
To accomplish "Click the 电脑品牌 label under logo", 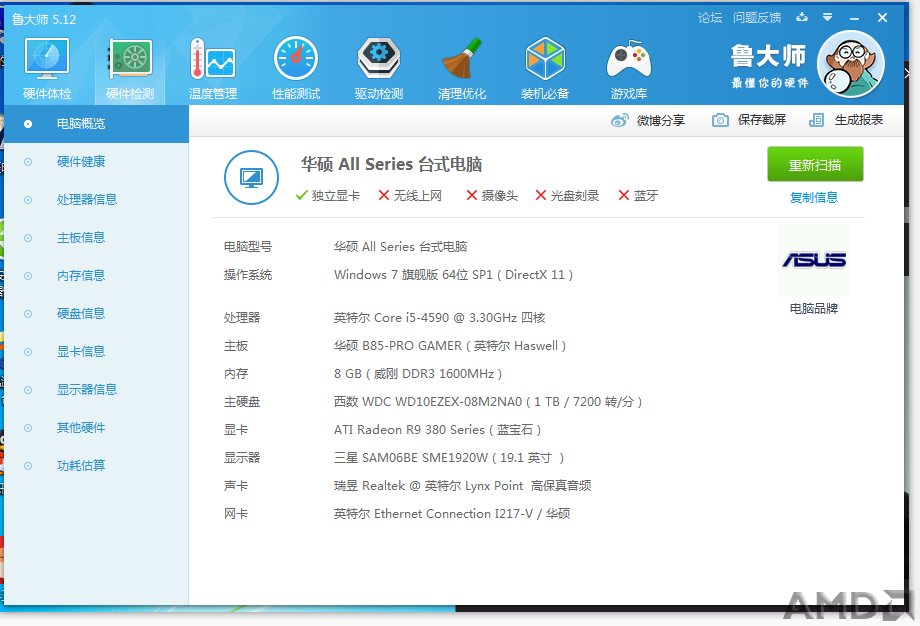I will pyautogui.click(x=814, y=309).
